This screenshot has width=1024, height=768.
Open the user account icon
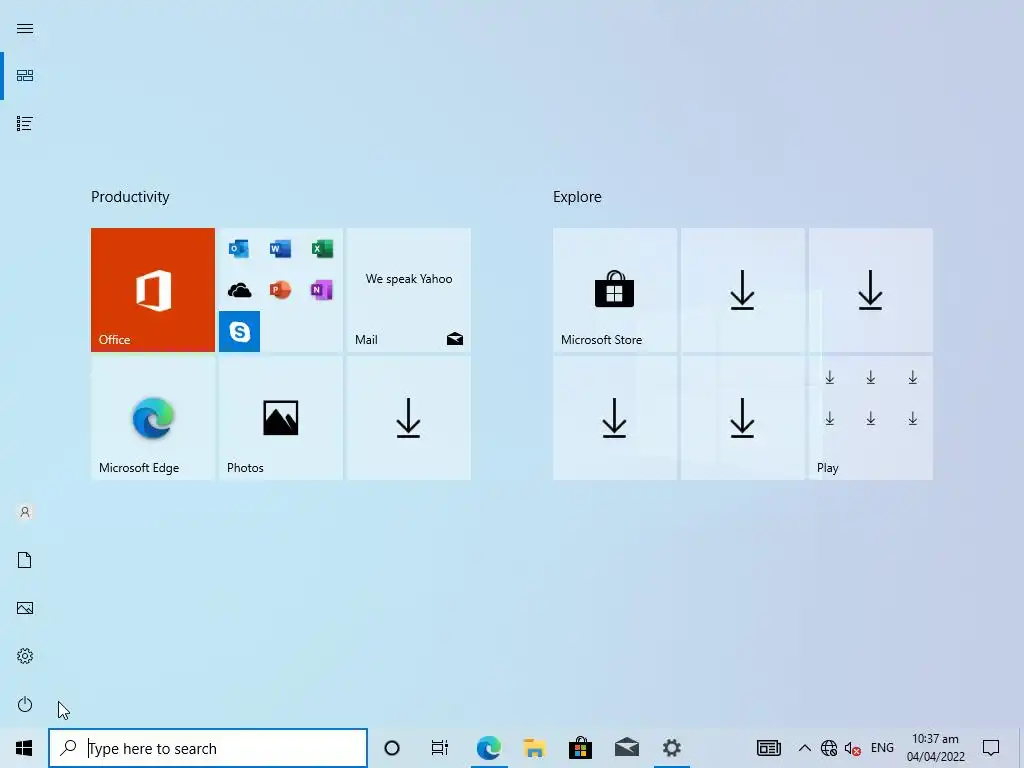coord(25,512)
